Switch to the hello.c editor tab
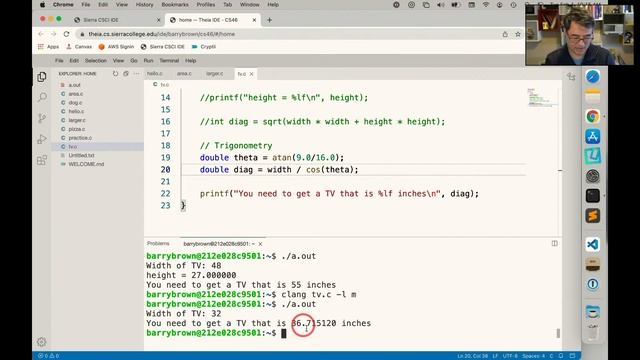The width and height of the screenshot is (640, 360). click(x=155, y=73)
